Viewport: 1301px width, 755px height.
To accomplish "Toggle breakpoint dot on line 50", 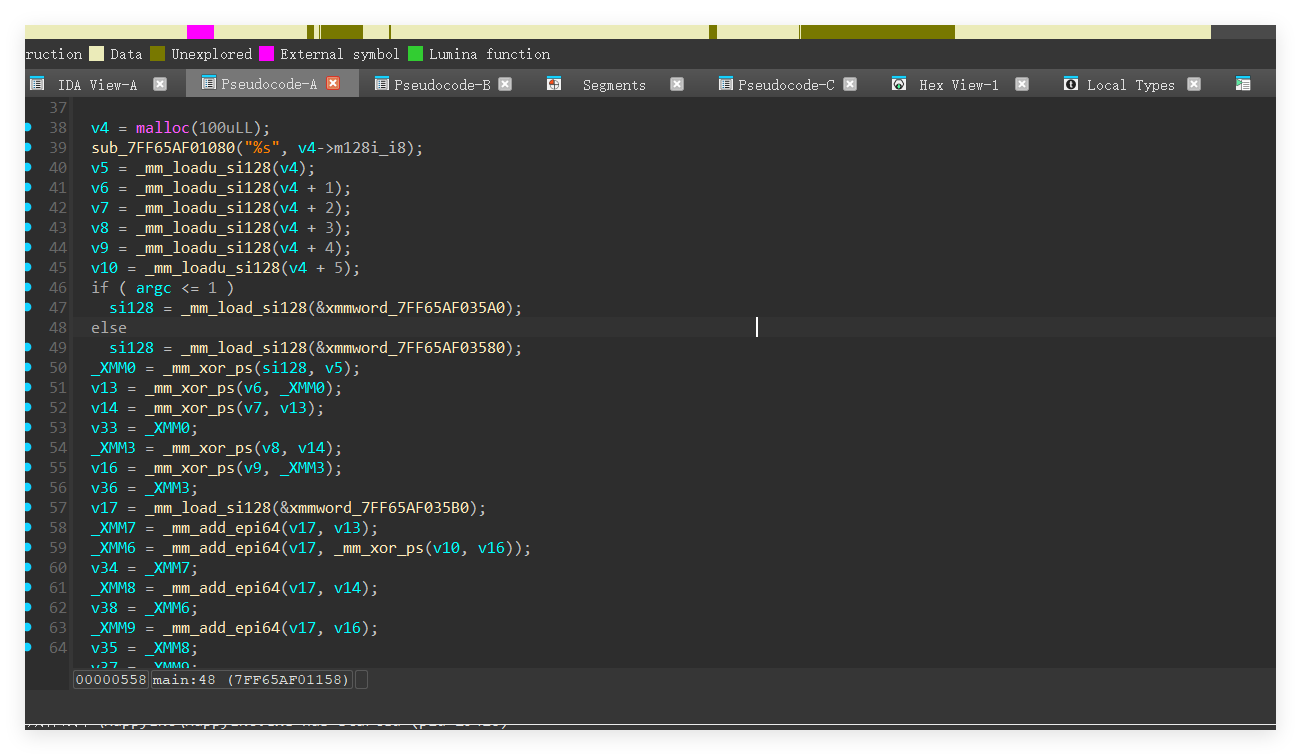I will (28, 367).
